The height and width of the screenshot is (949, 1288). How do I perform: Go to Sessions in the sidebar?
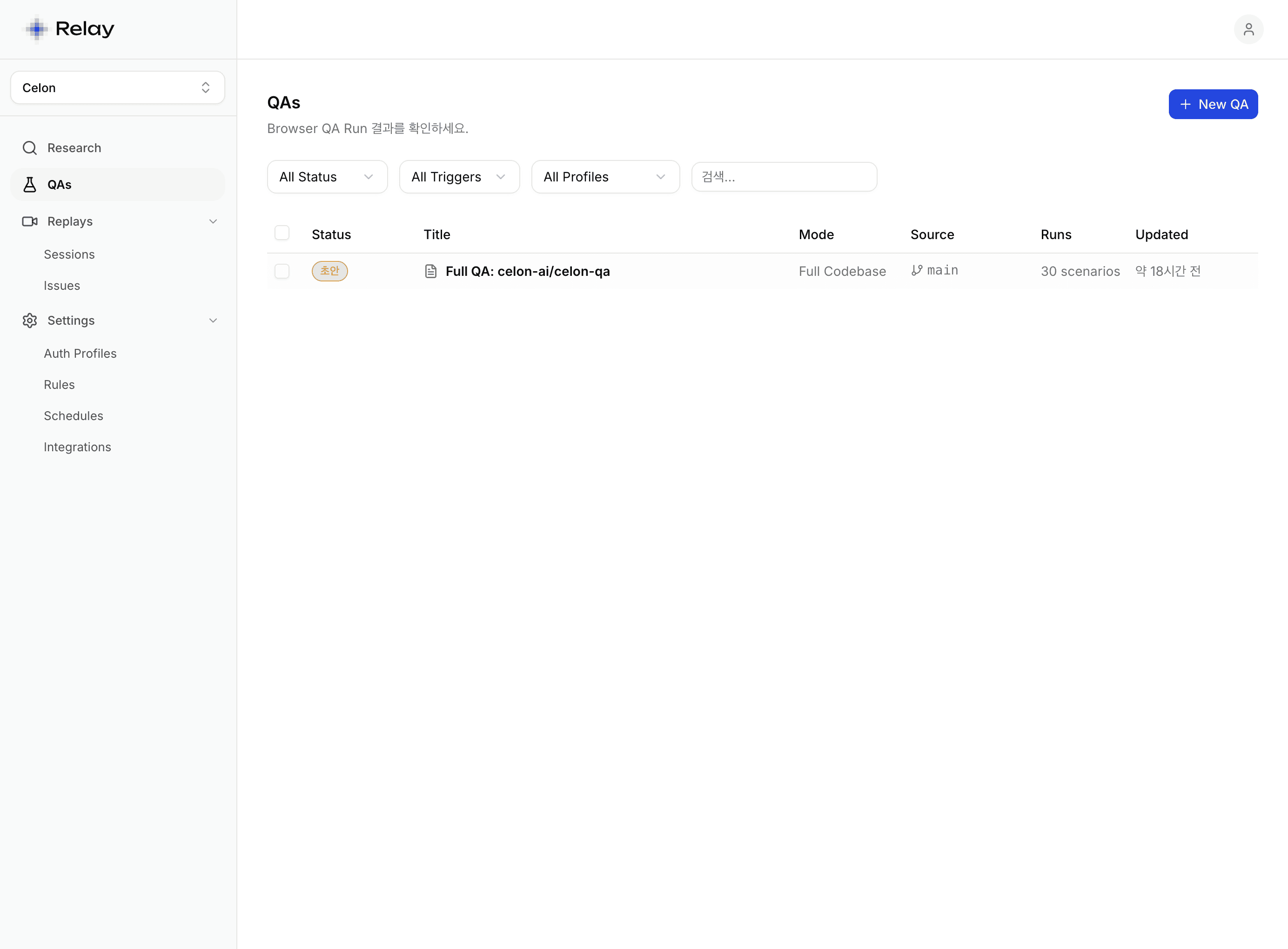click(69, 254)
